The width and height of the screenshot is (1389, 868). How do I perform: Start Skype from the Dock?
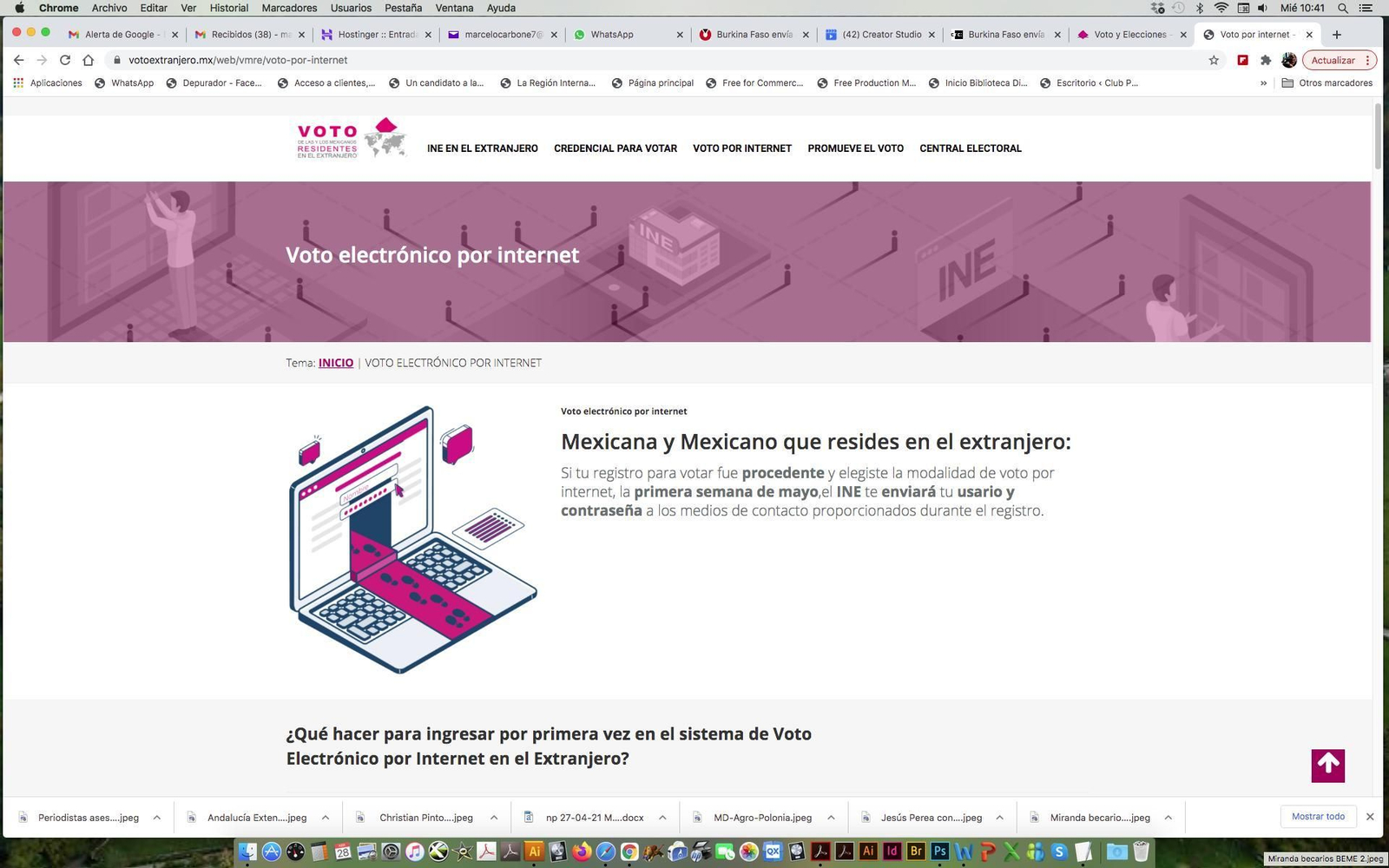point(1060,852)
